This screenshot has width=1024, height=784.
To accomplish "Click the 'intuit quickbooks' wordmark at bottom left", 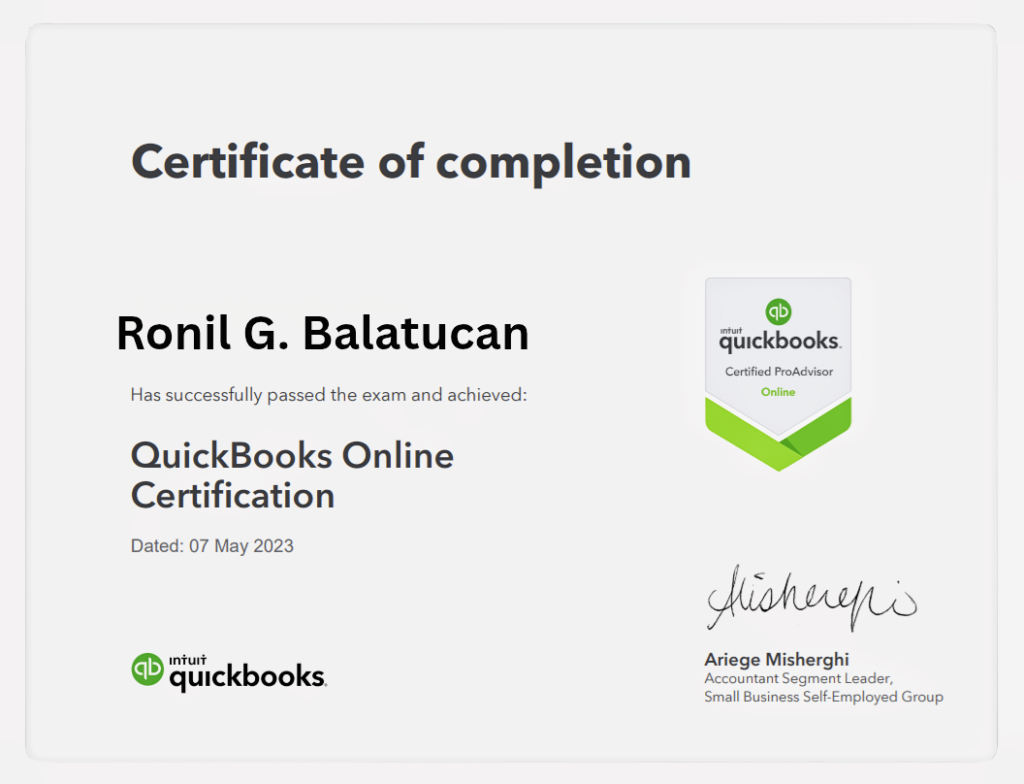I will point(248,672).
